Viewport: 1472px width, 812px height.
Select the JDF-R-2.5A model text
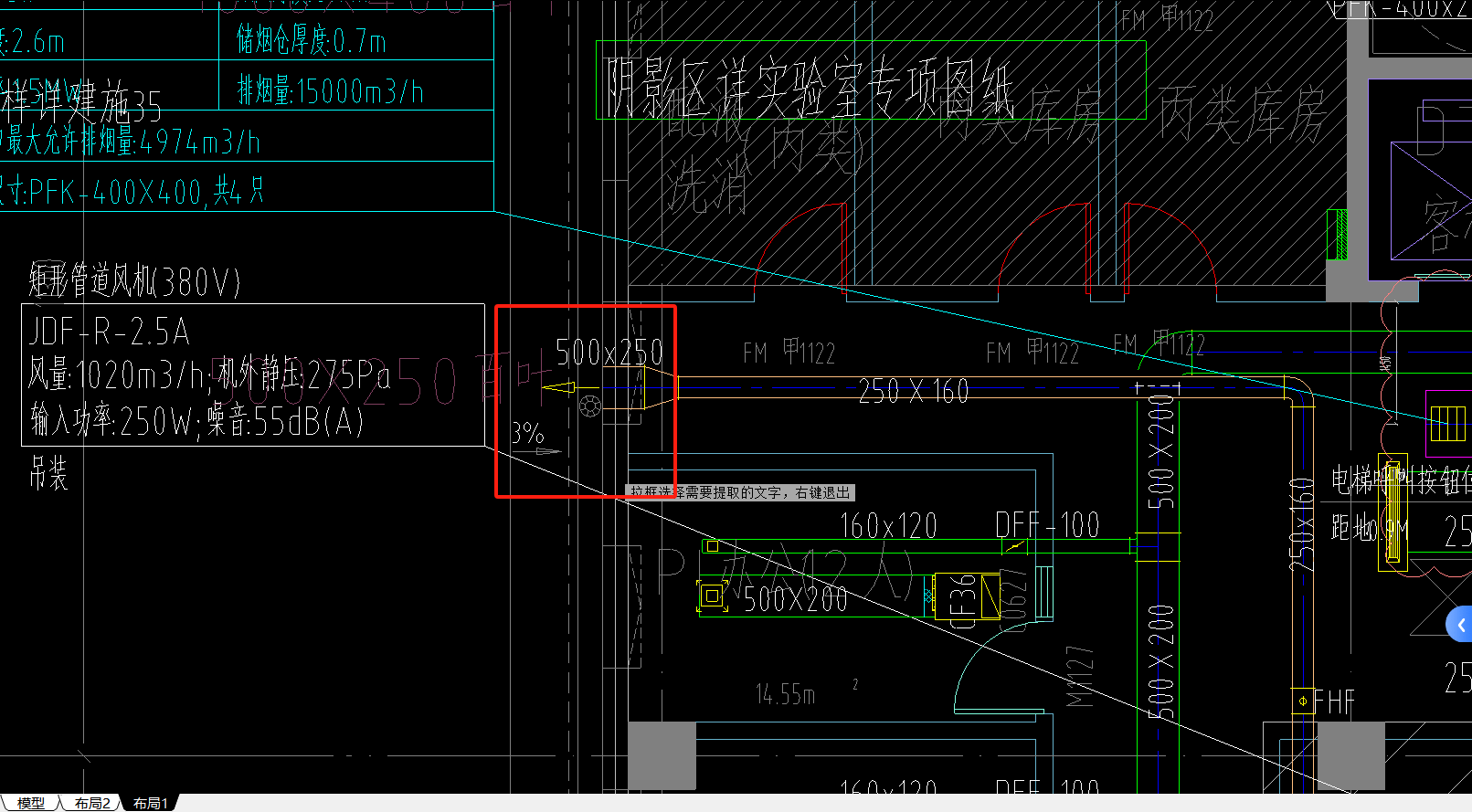coord(109,332)
